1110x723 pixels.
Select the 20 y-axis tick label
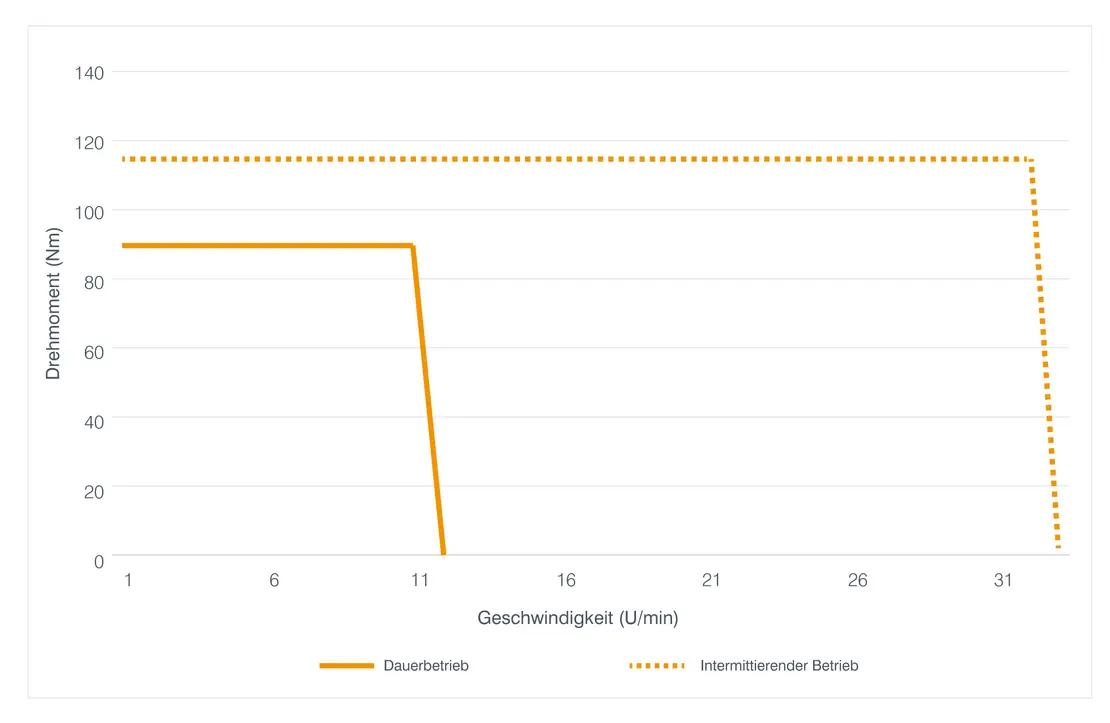(94, 490)
